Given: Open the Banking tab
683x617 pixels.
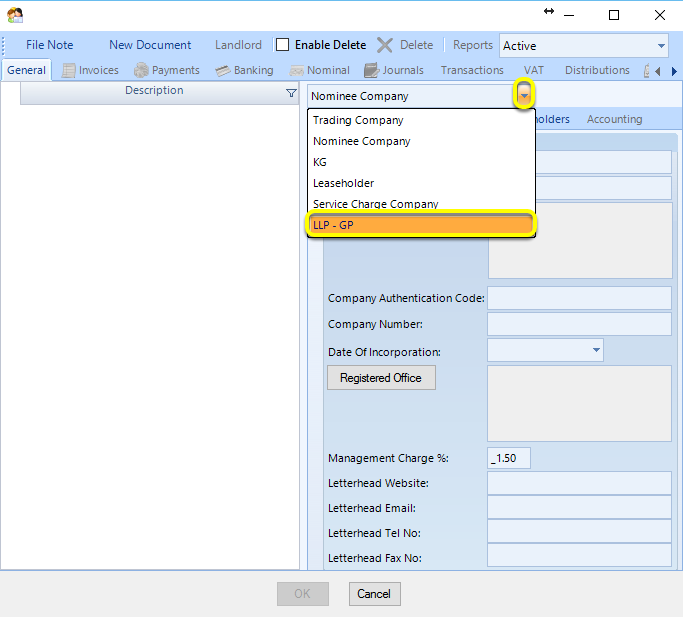Looking at the screenshot, I should point(244,70).
